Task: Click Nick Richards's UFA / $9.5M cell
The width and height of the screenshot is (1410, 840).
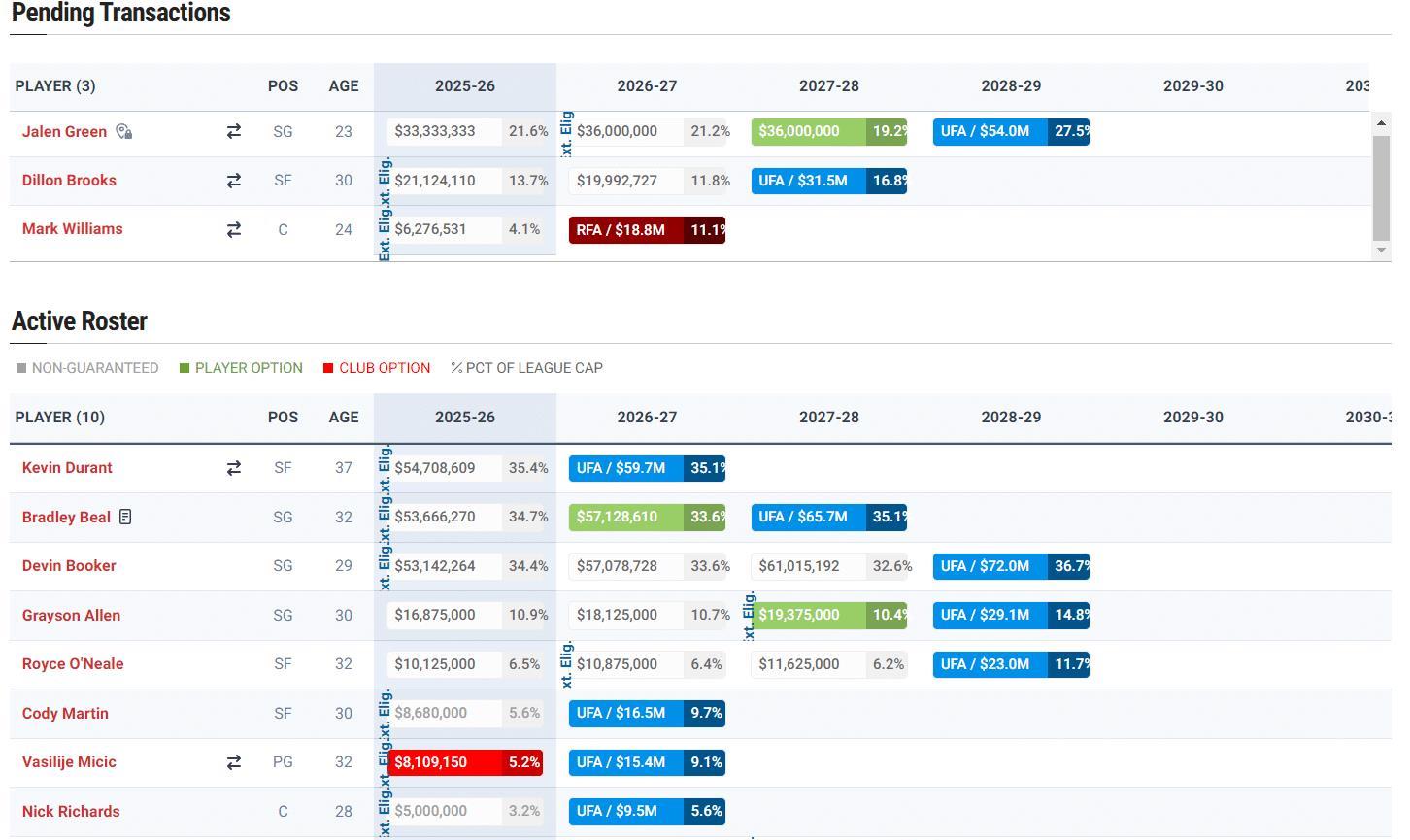Action: point(647,811)
